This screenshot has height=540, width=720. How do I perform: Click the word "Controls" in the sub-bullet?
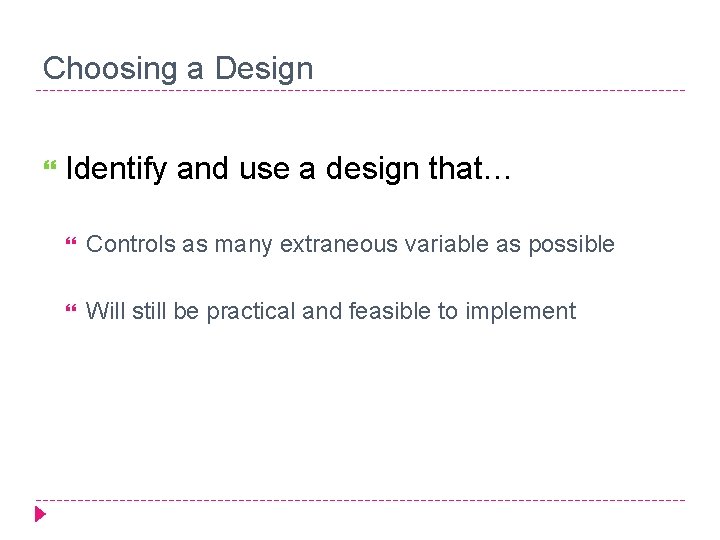tap(130, 244)
